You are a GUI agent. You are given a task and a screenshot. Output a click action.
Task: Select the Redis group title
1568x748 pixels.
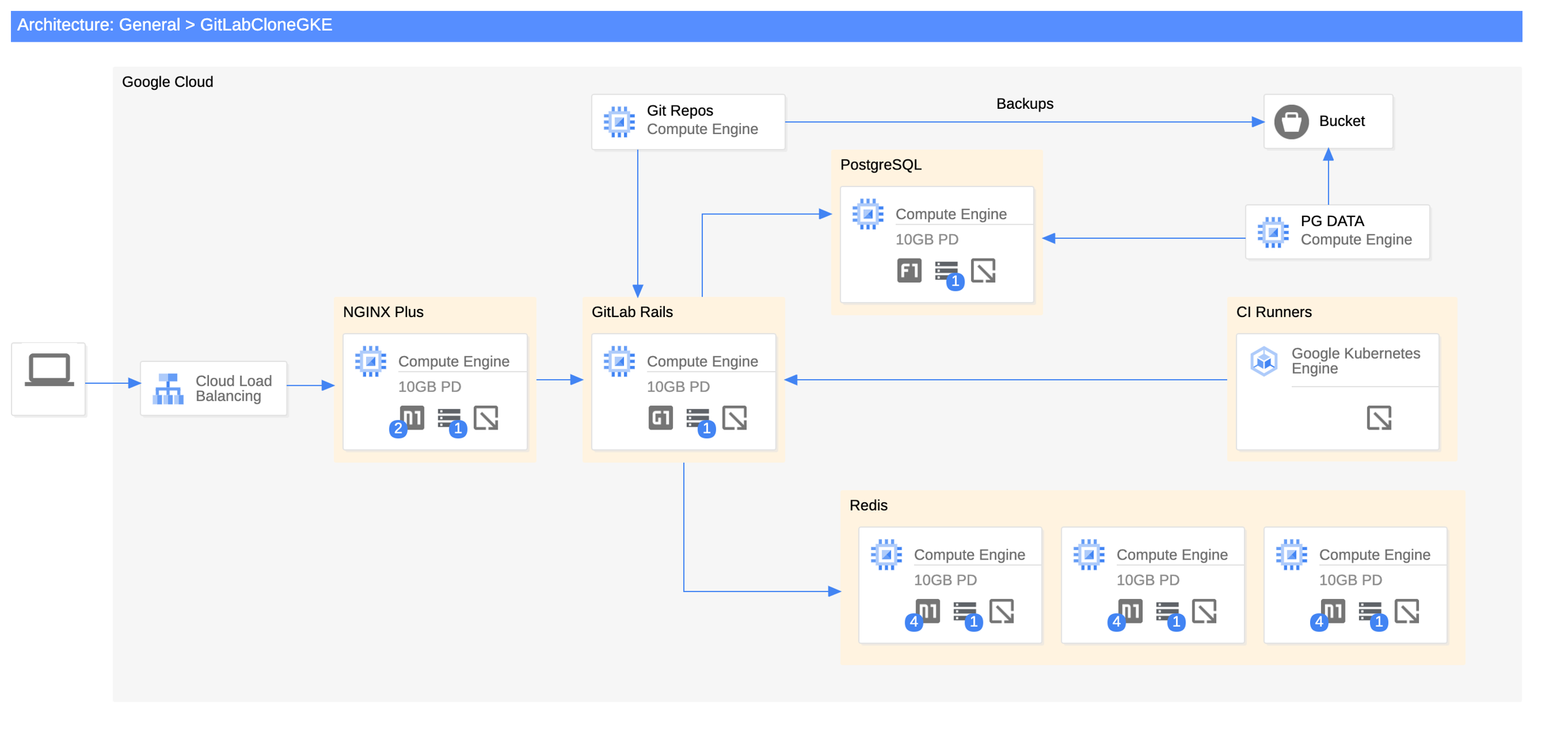868,506
